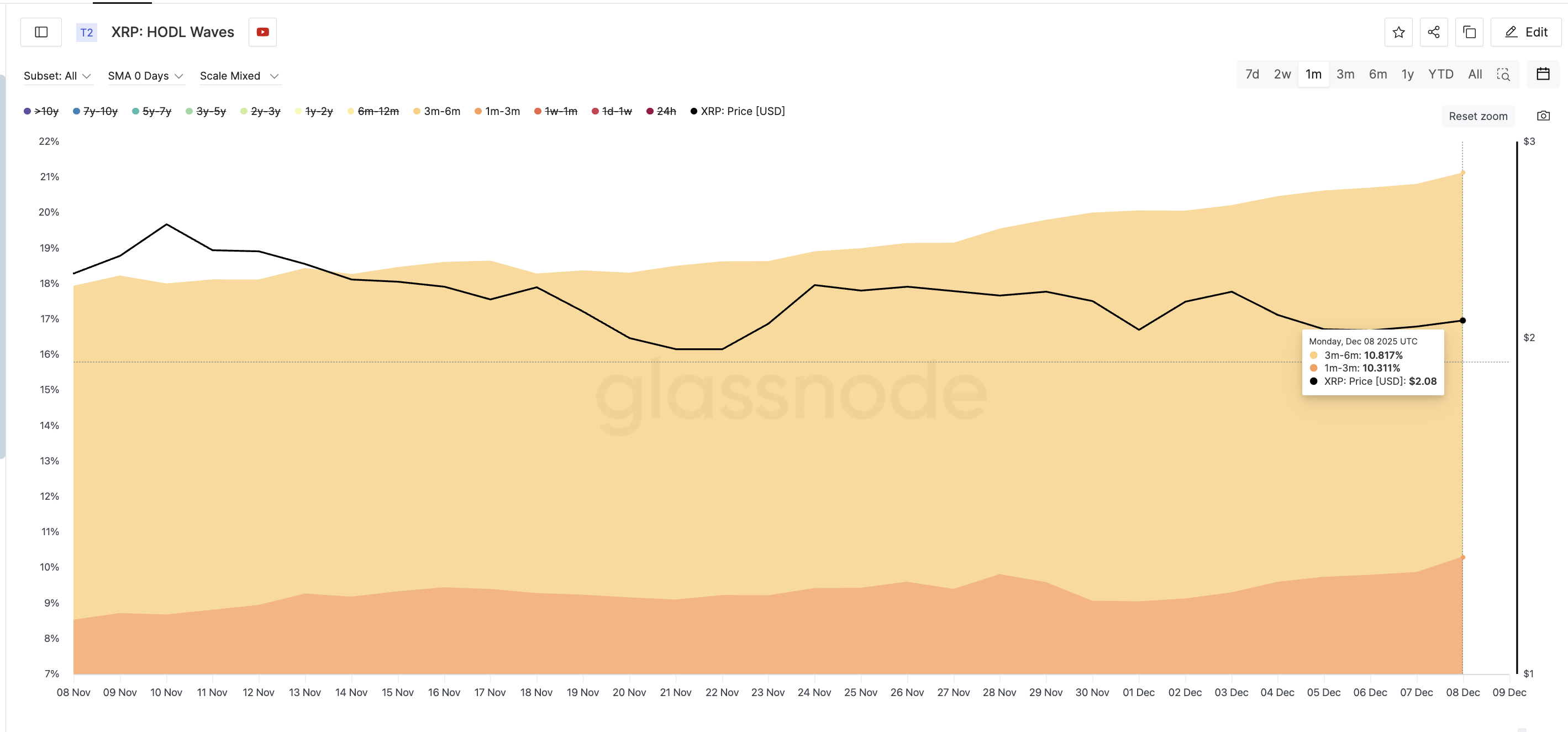This screenshot has width=1568, height=732.
Task: Take a chart screenshot with the camera icon
Action: [x=1545, y=115]
